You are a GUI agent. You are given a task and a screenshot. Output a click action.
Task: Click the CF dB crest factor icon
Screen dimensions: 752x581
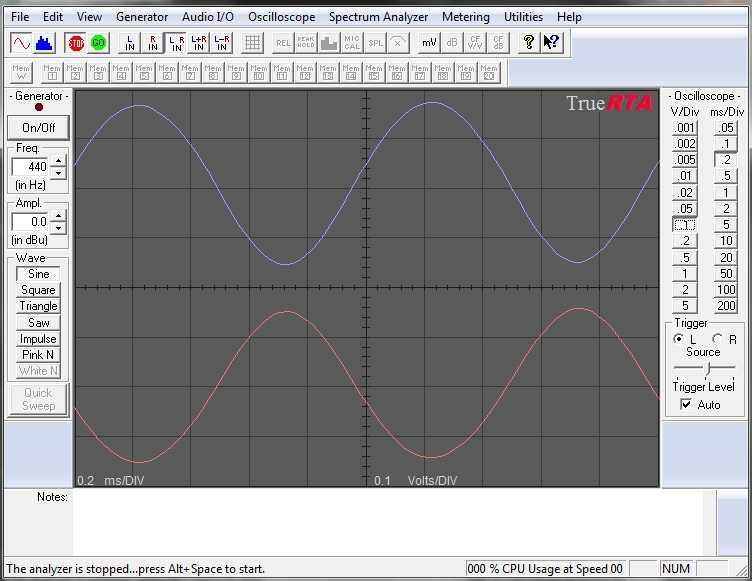(498, 43)
